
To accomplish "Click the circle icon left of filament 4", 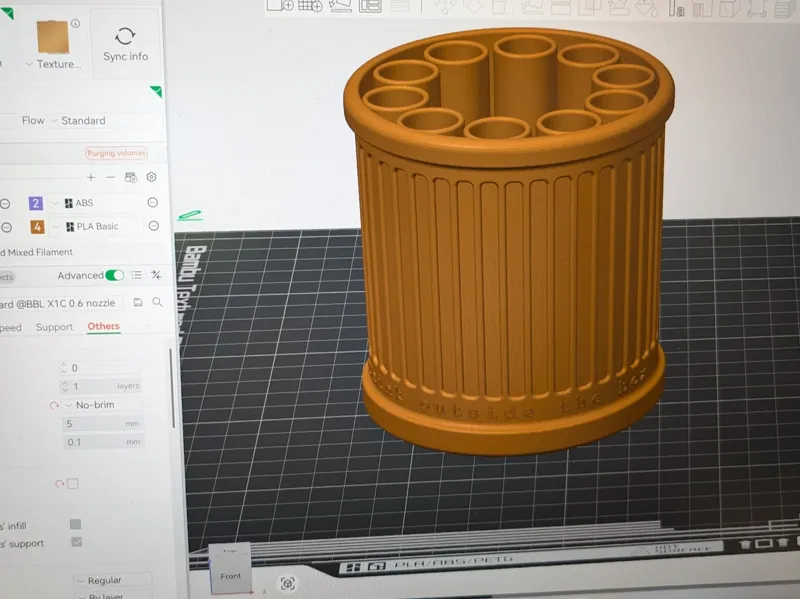I will (x=7, y=227).
